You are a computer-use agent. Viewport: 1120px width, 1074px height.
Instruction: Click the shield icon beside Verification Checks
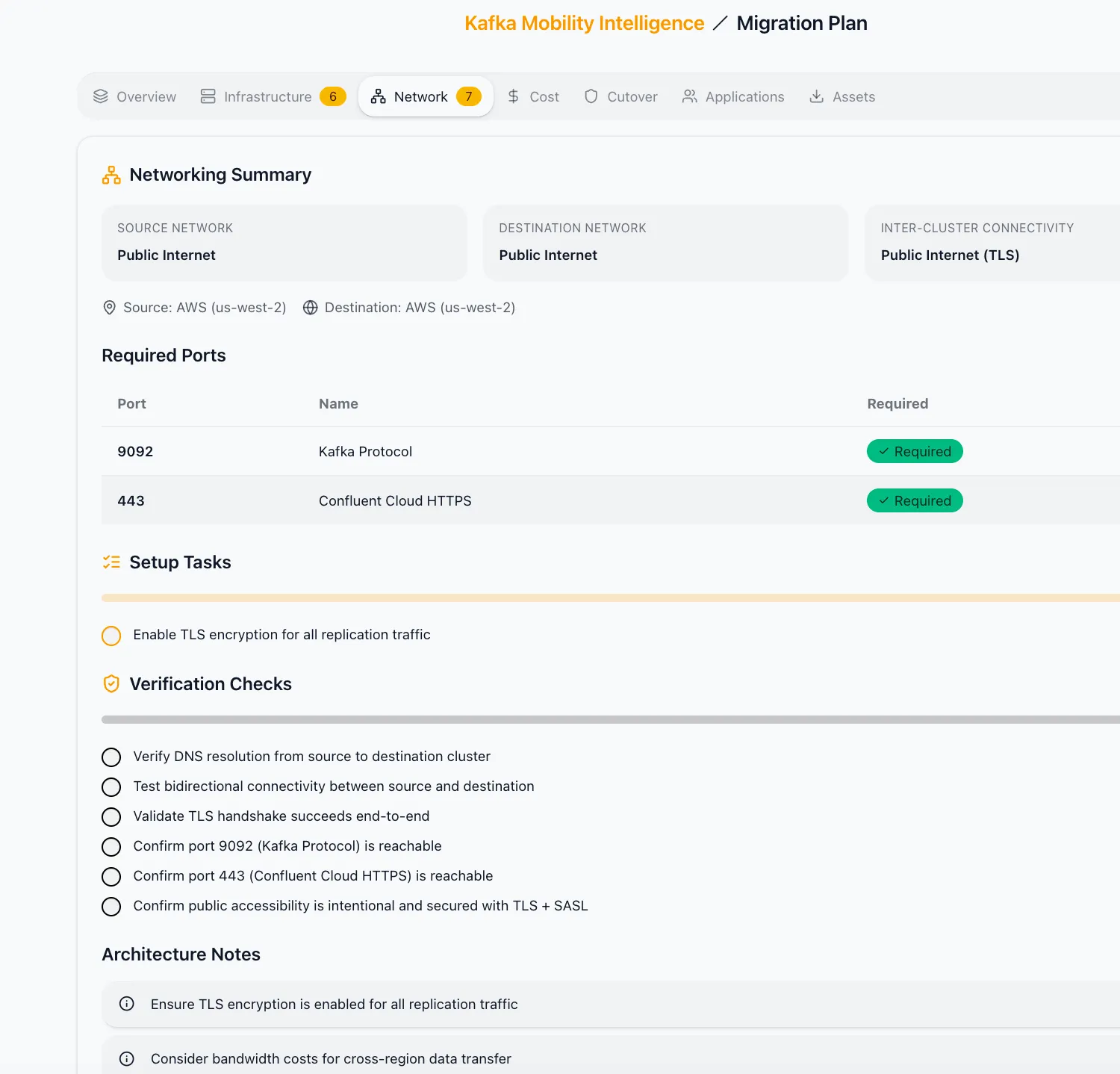[x=111, y=683]
